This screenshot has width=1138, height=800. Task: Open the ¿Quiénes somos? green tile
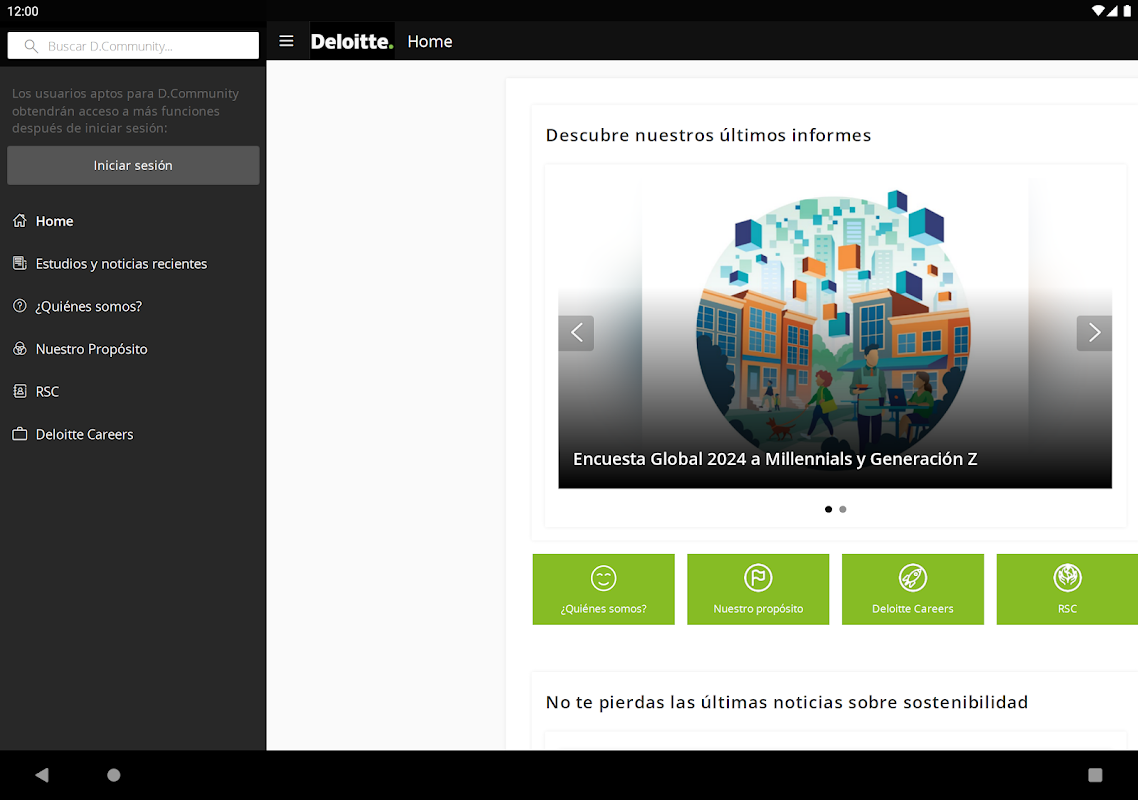603,589
